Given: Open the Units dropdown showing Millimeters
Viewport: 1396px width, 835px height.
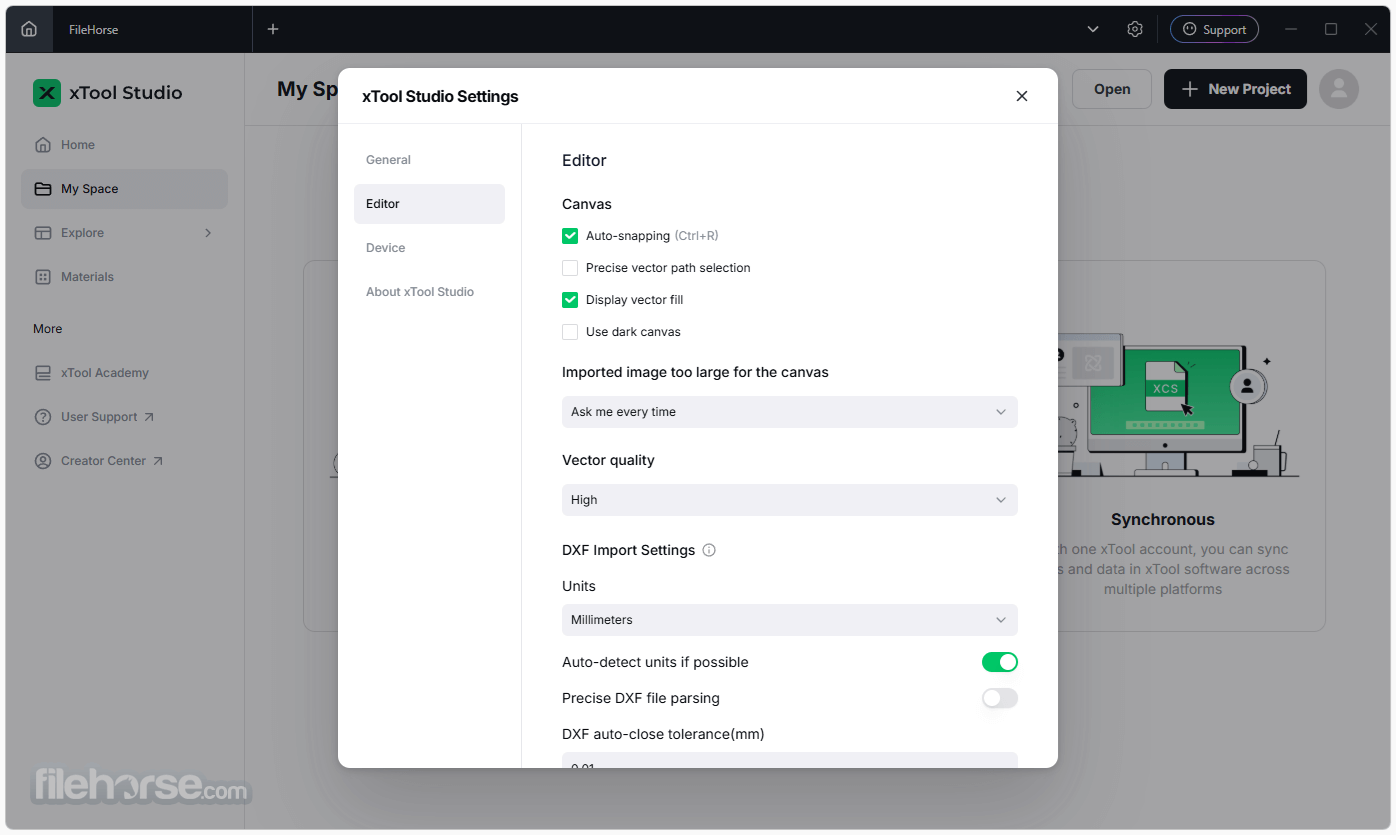Looking at the screenshot, I should tap(790, 620).
